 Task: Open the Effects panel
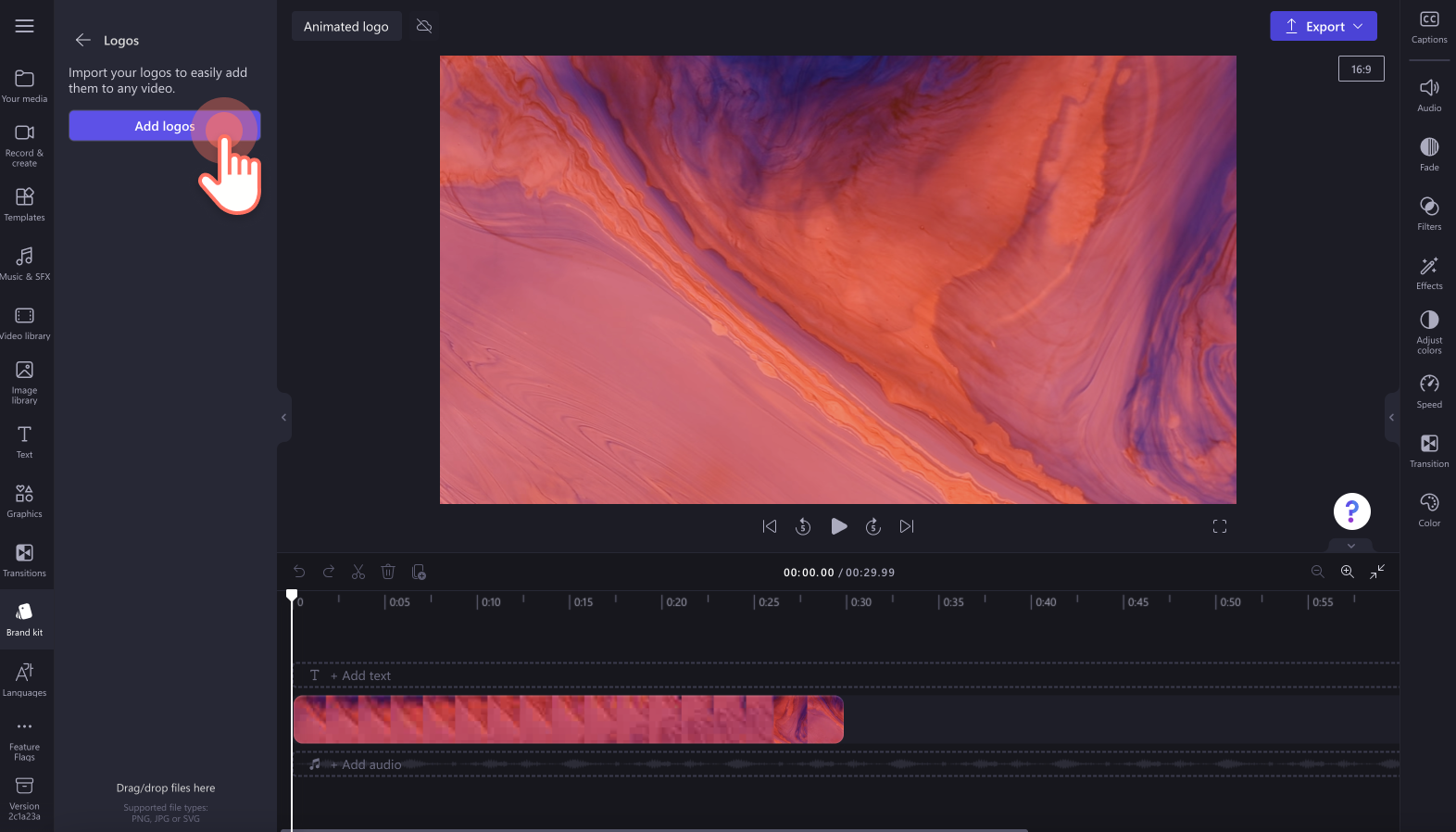tap(1429, 272)
